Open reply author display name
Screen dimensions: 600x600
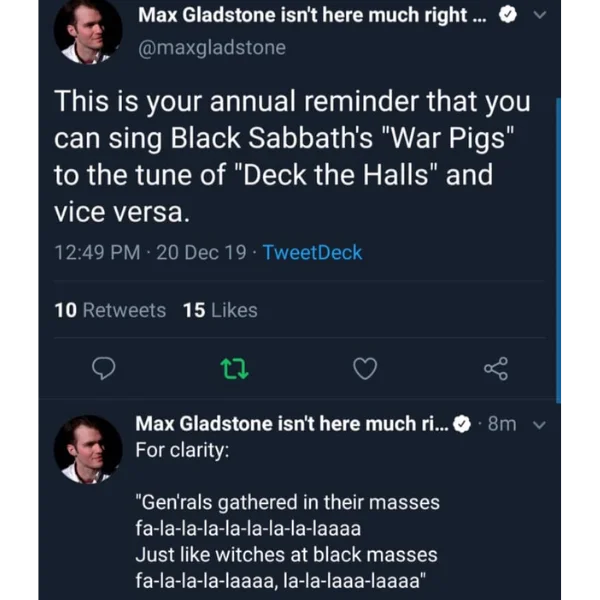coord(292,424)
